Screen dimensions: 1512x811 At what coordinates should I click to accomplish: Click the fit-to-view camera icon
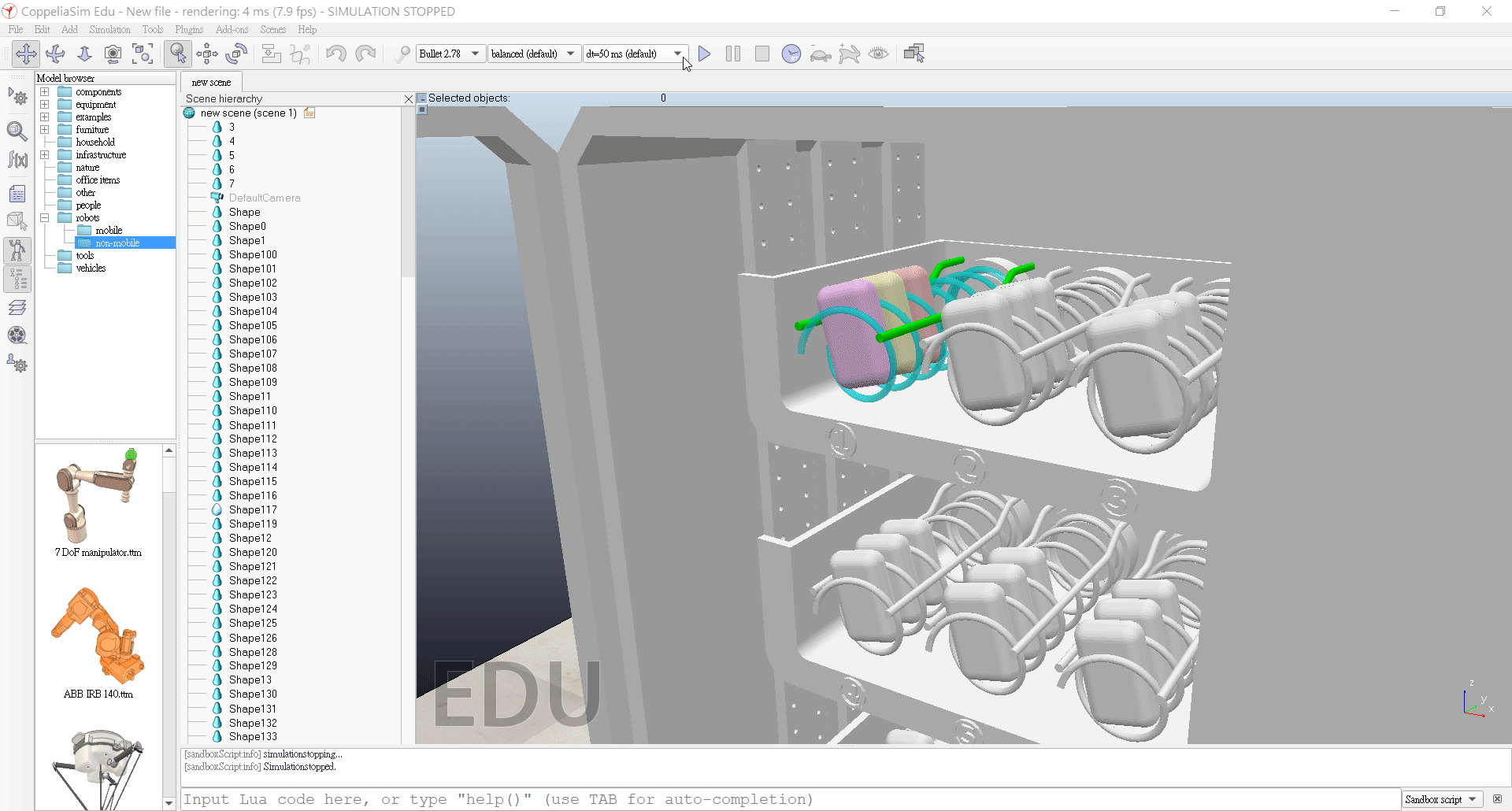[x=143, y=54]
